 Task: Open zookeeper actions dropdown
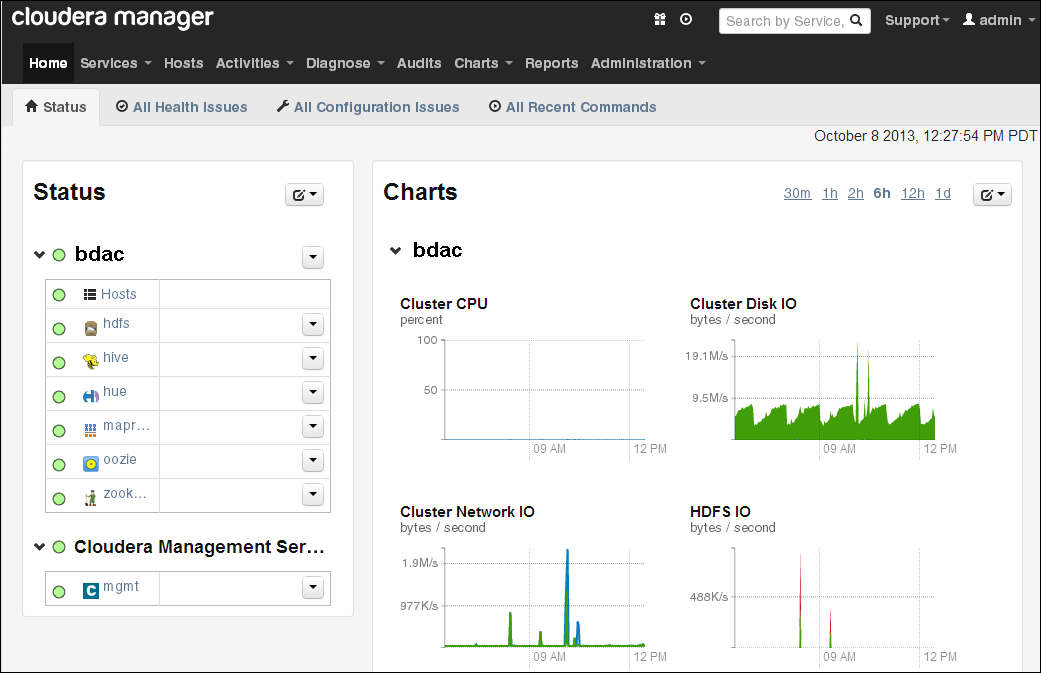click(313, 494)
